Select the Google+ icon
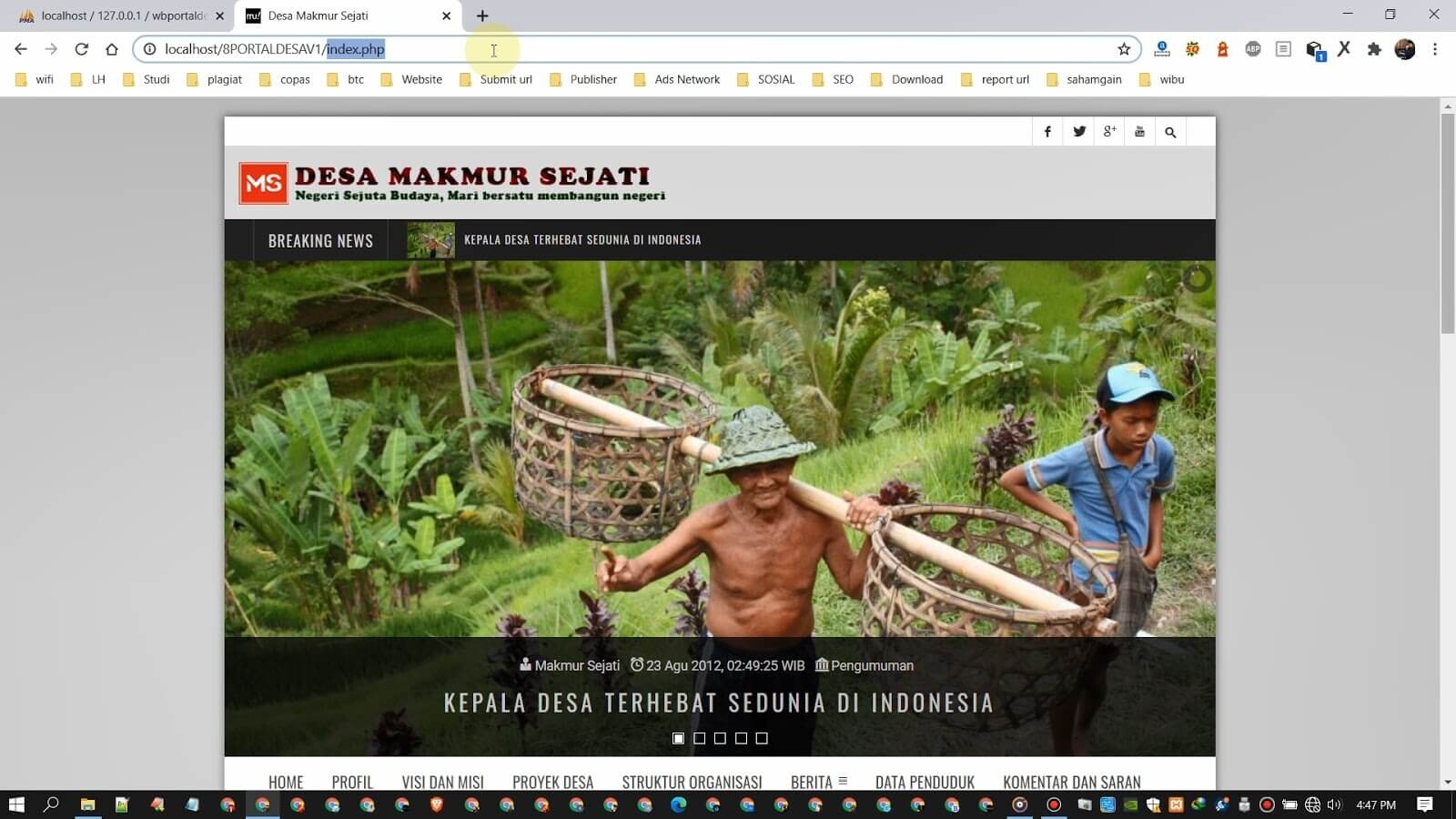 (x=1109, y=131)
